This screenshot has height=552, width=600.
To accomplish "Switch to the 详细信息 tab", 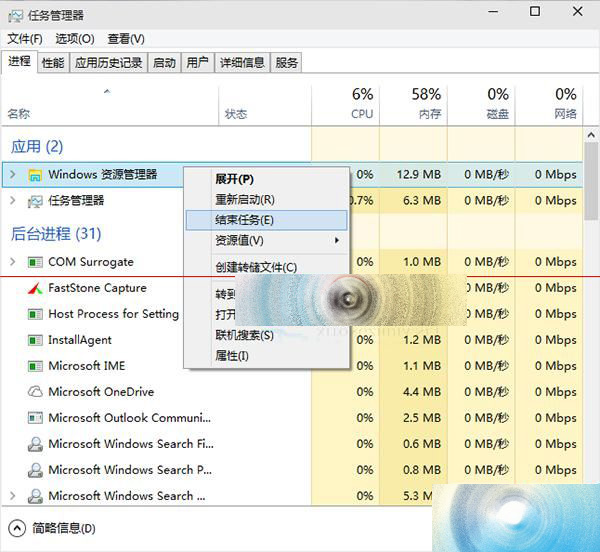I will pos(242,63).
